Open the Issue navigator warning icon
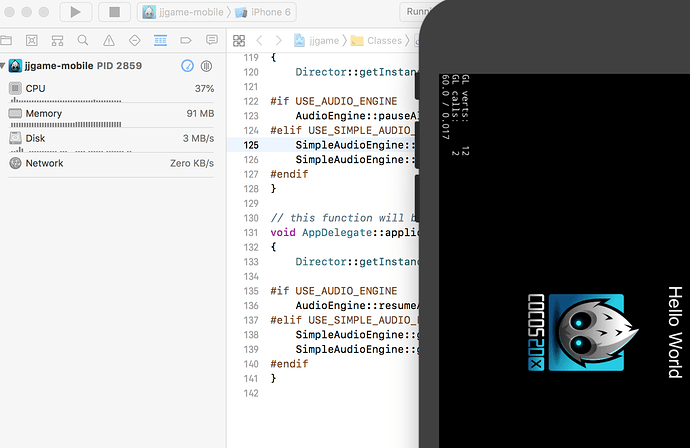 (x=109, y=40)
